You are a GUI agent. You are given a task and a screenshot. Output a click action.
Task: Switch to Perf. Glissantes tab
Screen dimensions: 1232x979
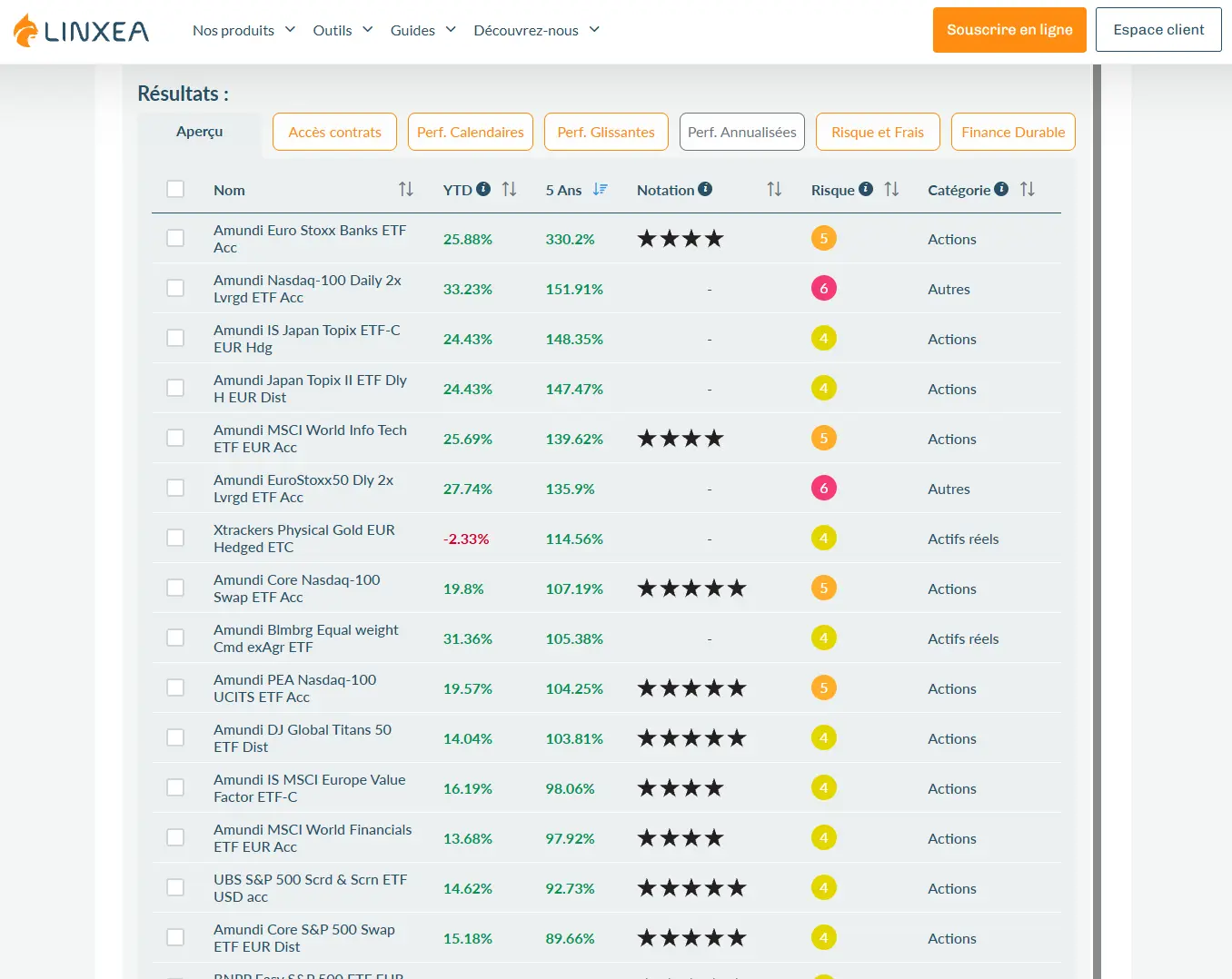606,132
